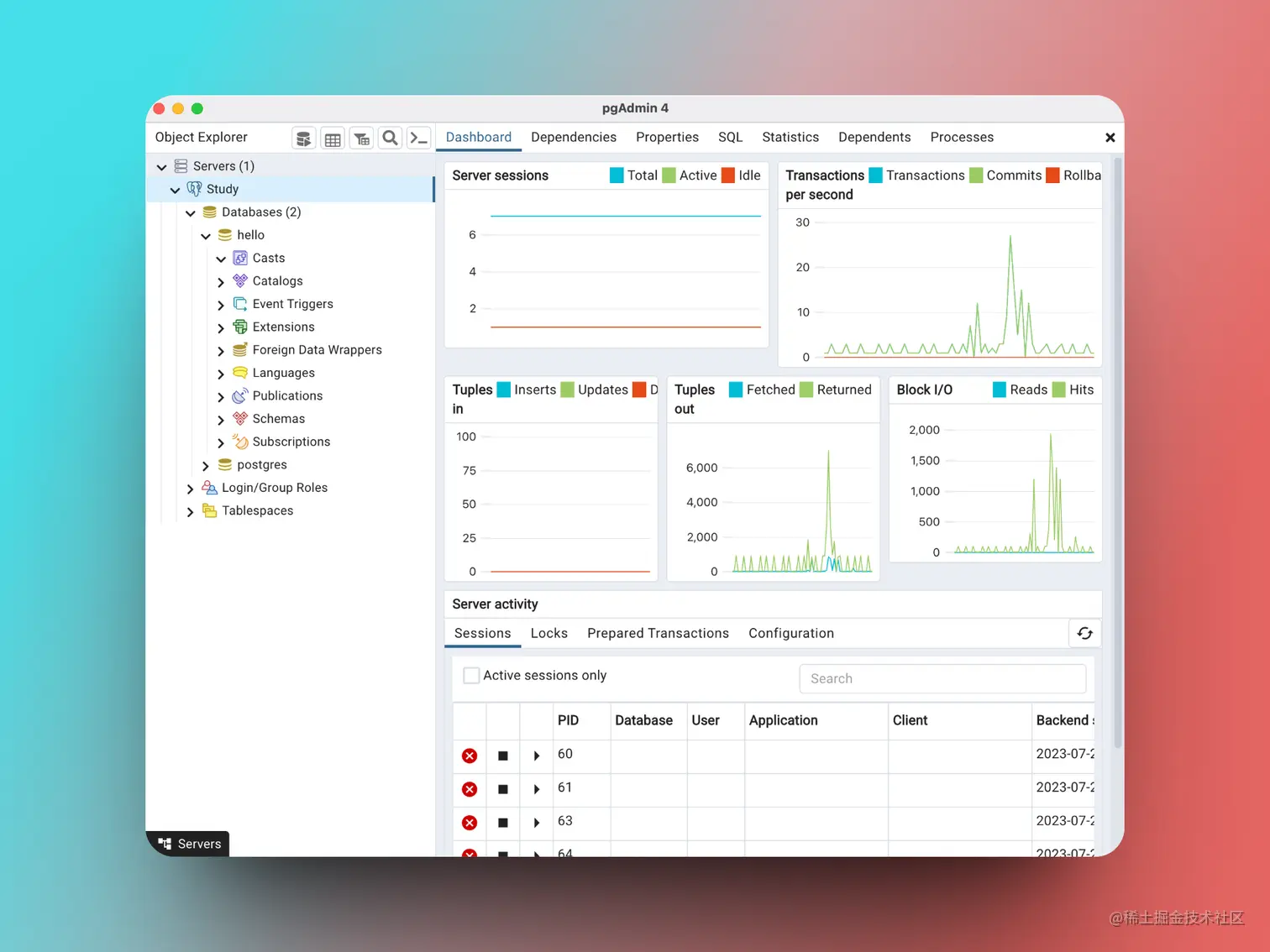Switch to the Statistics tab
This screenshot has width=1270, height=952.
[790, 137]
